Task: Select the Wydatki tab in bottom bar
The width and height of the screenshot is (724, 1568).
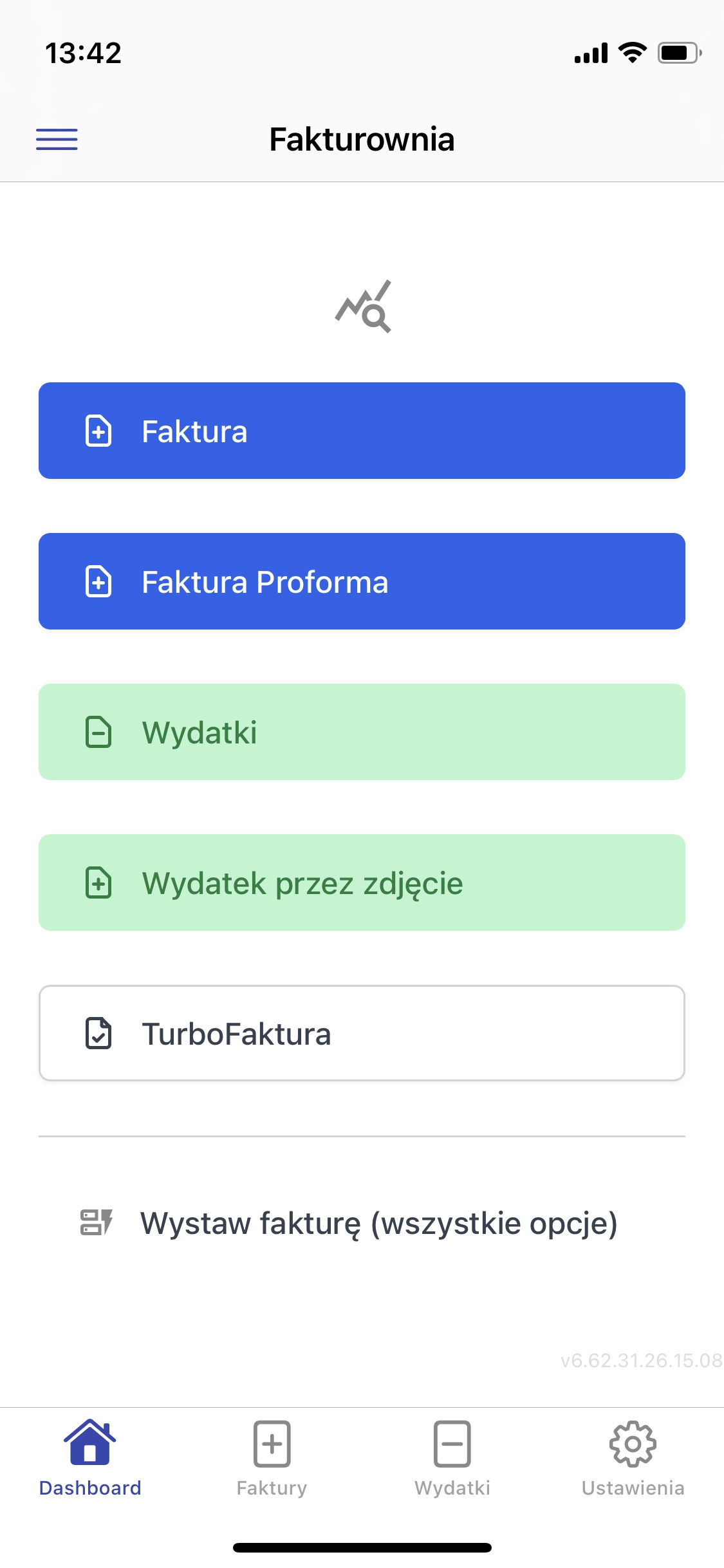Action: tap(452, 1458)
